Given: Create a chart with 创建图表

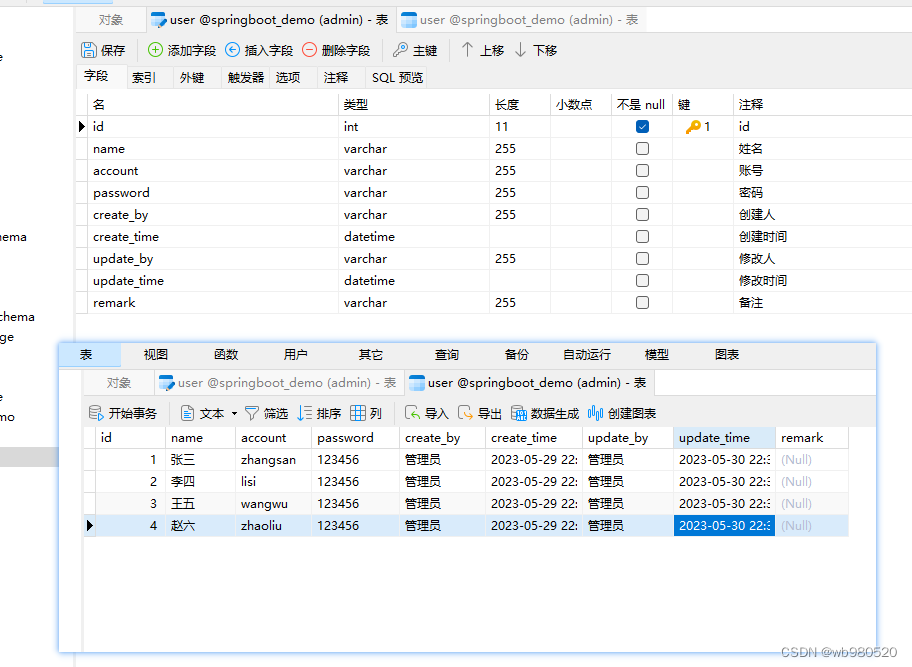Looking at the screenshot, I should (622, 413).
